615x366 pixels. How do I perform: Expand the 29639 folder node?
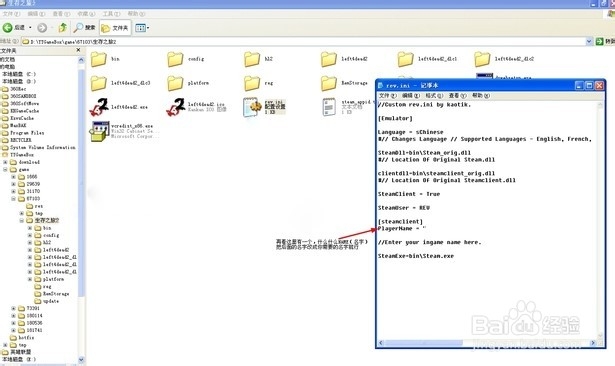pyautogui.click(x=13, y=184)
